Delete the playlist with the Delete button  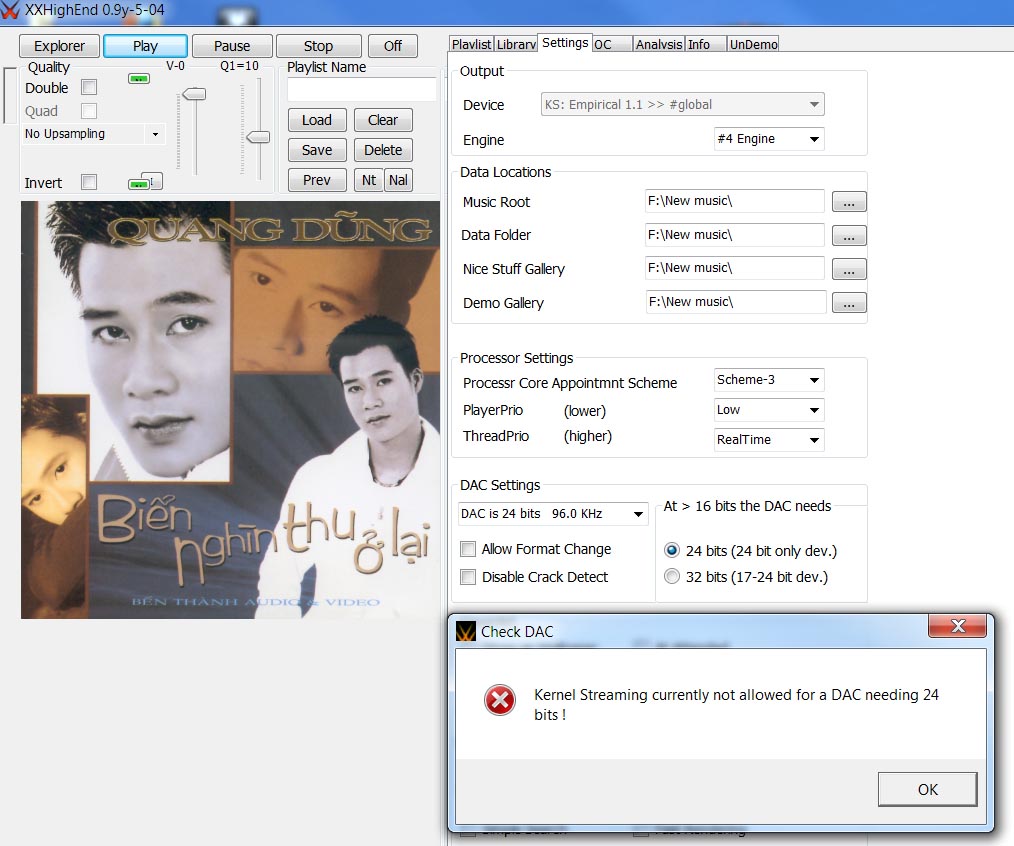point(383,150)
